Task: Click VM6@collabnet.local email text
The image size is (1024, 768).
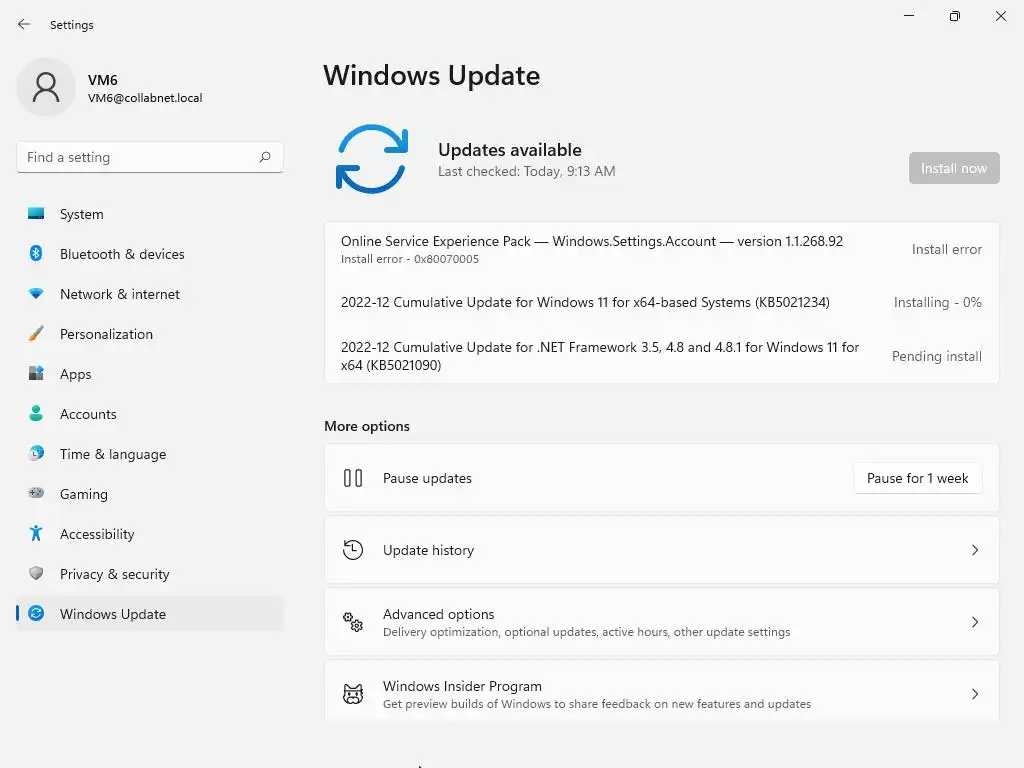Action: click(145, 98)
